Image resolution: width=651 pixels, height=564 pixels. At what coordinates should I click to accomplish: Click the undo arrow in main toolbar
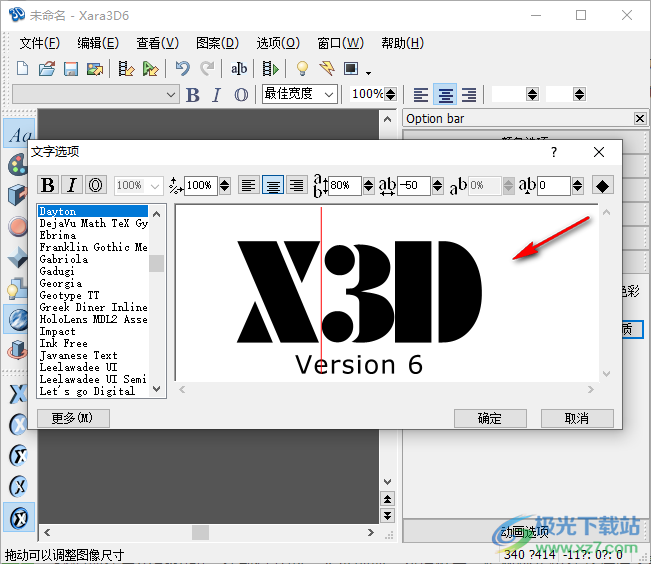pyautogui.click(x=182, y=69)
